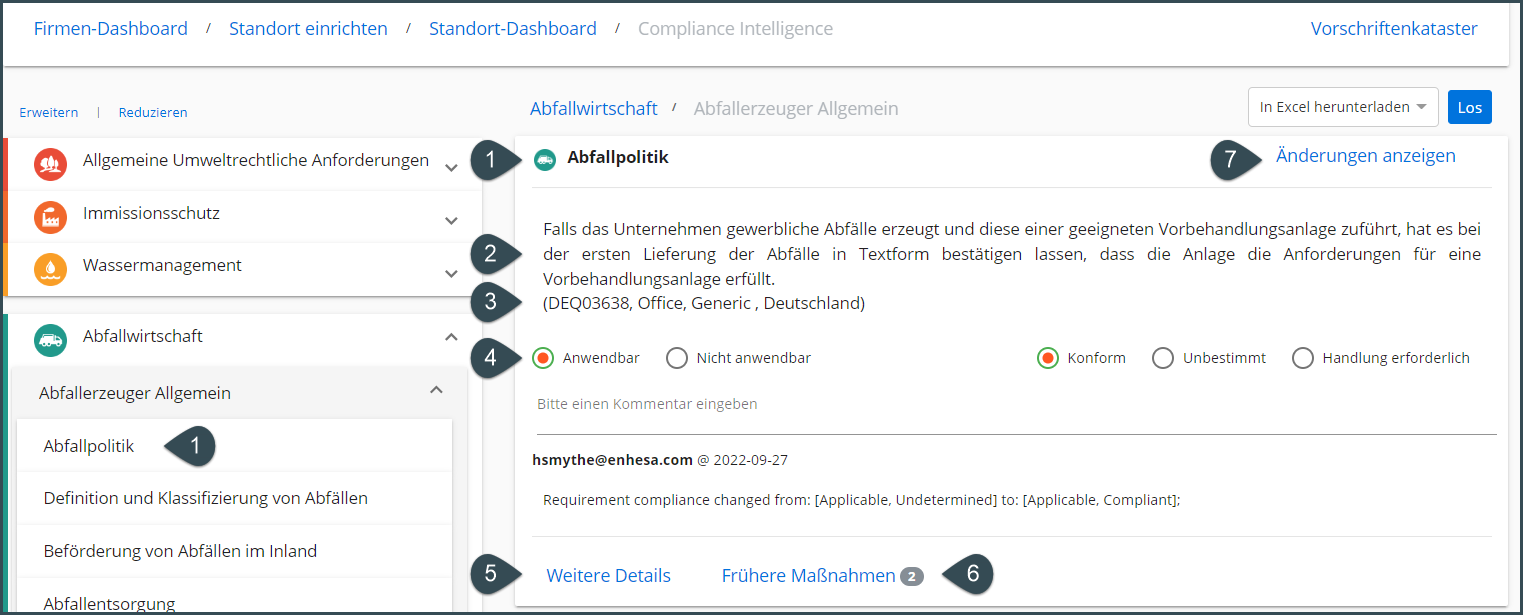
Task: Choose Handlung erforderlich radio button
Action: point(1303,358)
